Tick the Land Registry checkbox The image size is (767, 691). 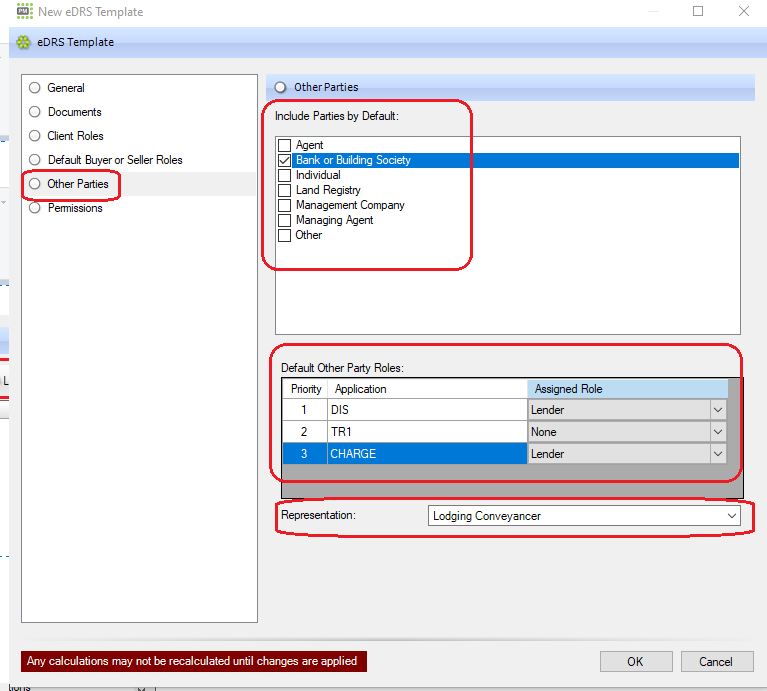(285, 191)
